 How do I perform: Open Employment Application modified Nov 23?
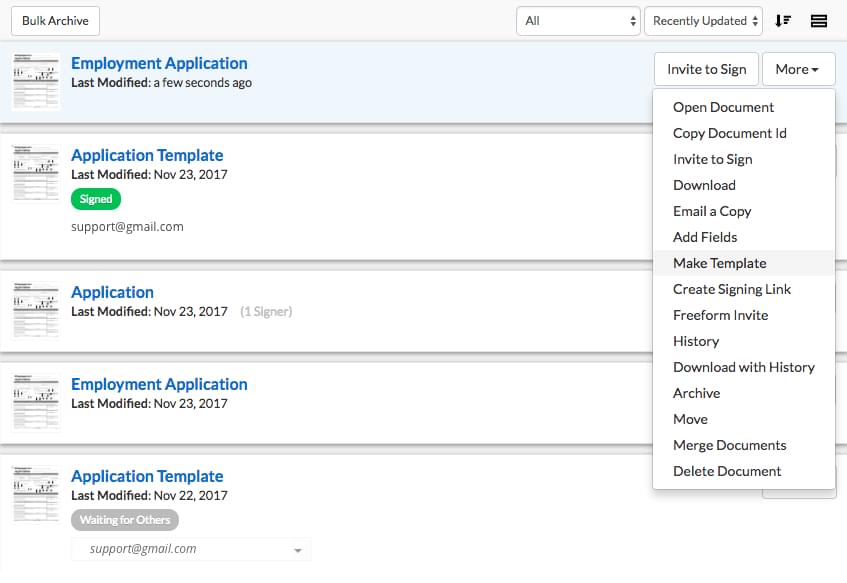tap(159, 384)
